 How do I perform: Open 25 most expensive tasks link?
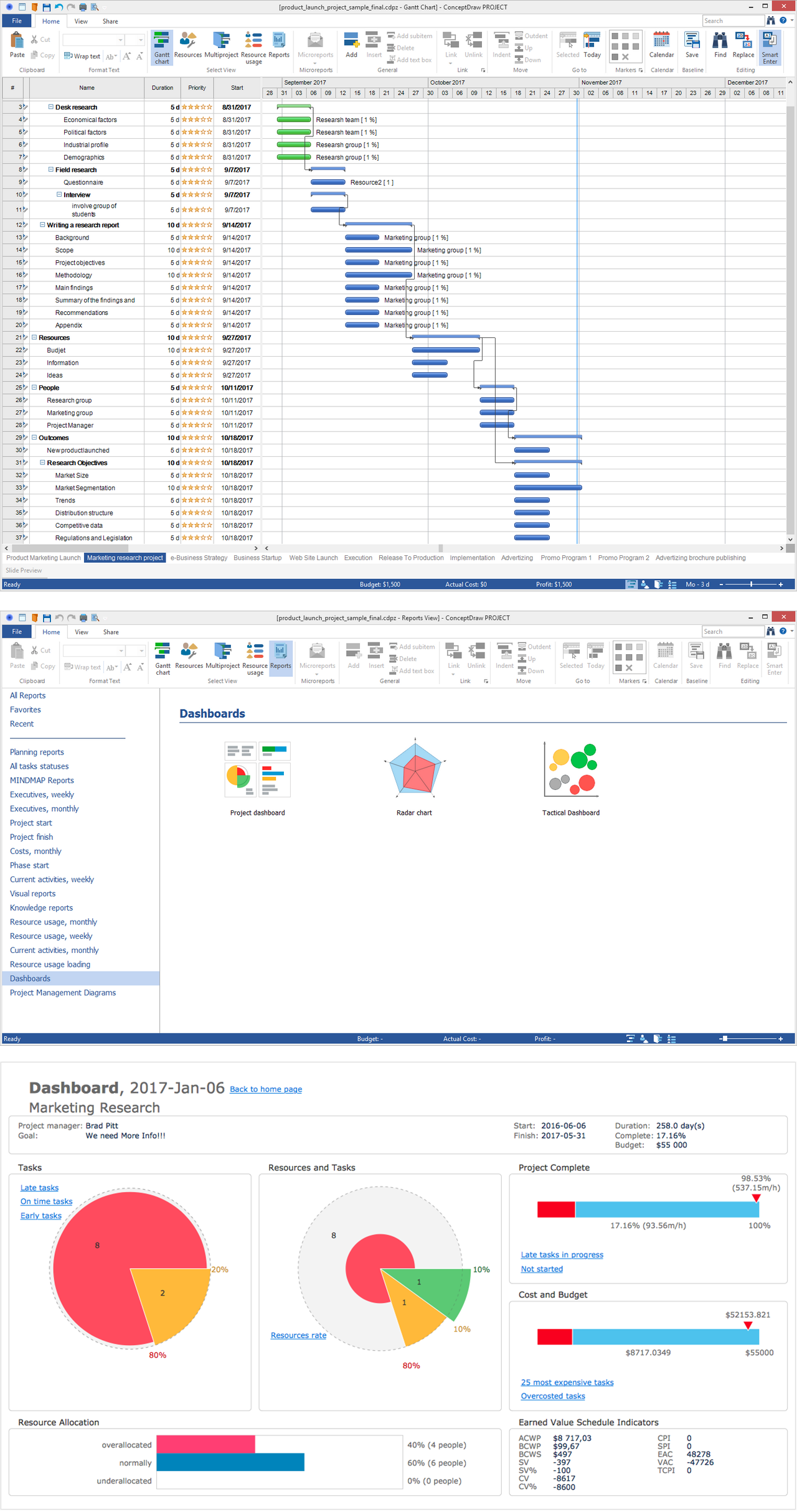point(567,1383)
